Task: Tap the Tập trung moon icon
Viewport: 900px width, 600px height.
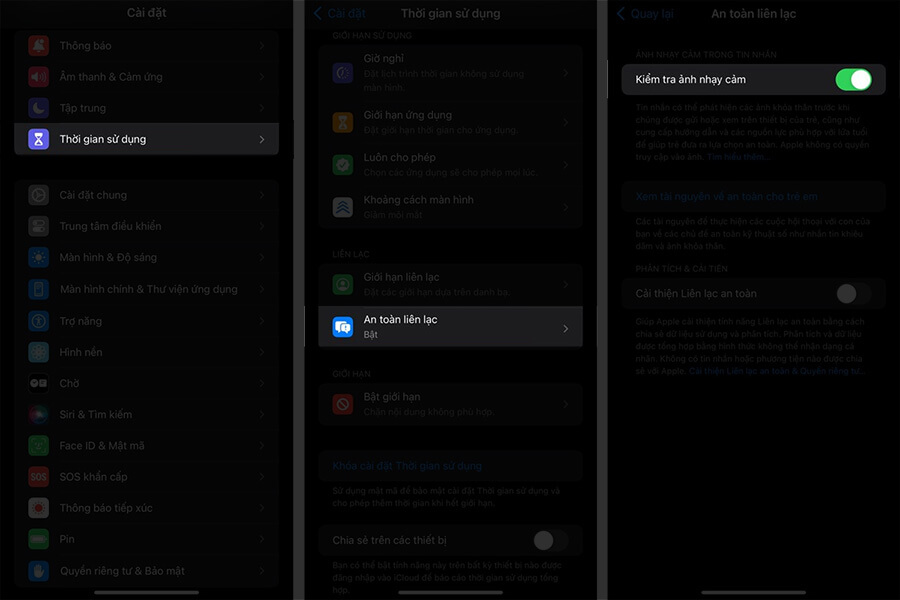Action: tap(38, 108)
